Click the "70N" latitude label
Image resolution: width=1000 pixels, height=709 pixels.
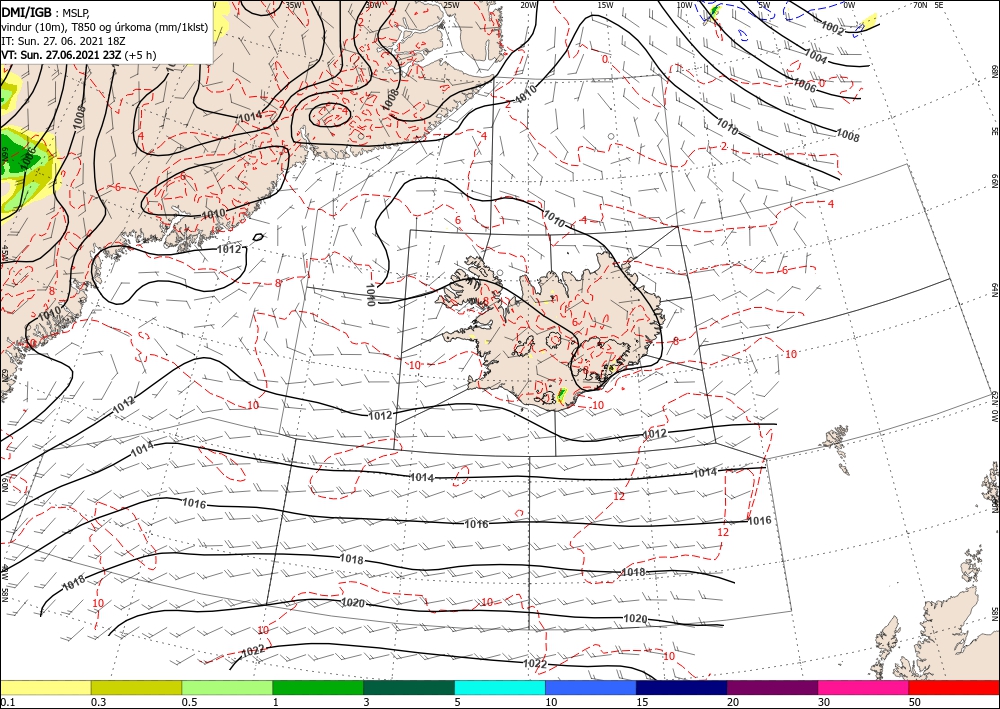[x=920, y=5]
